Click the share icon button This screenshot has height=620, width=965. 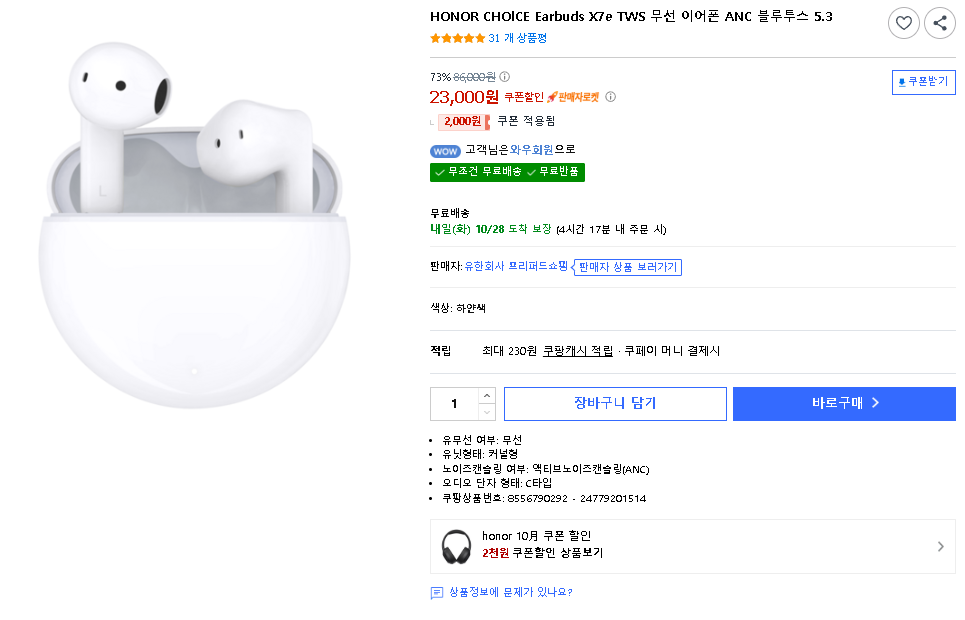[940, 23]
